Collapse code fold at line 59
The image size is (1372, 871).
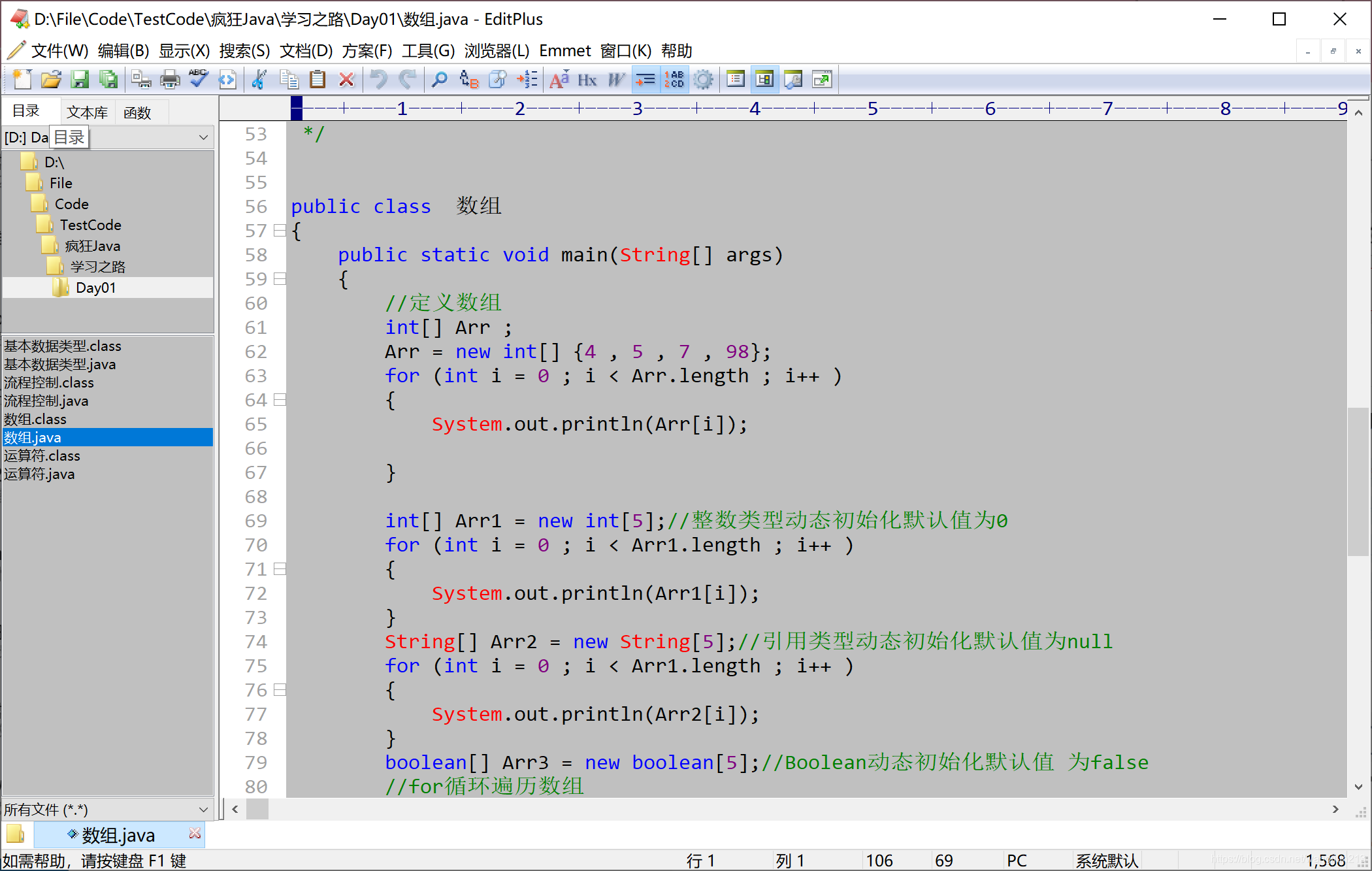(280, 279)
